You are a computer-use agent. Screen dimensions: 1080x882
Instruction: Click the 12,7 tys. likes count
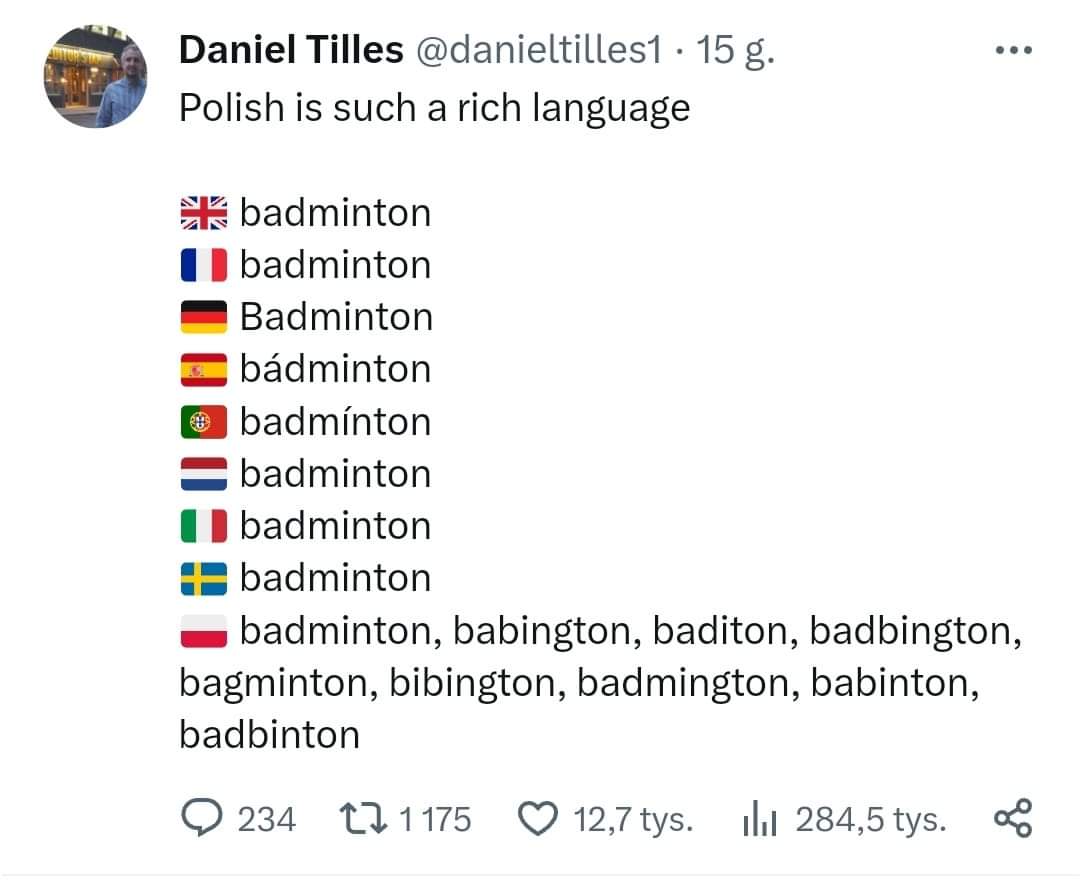[633, 820]
